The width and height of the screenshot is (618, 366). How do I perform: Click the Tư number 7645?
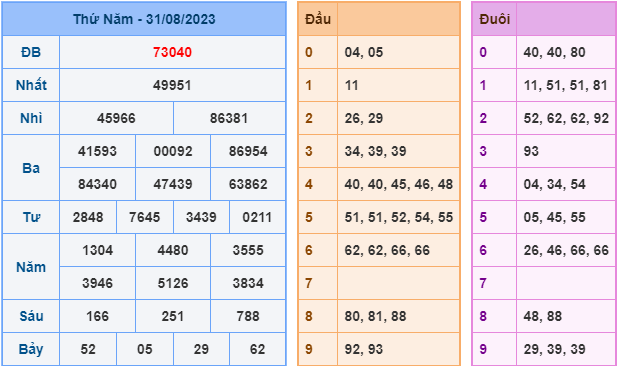[145, 217]
